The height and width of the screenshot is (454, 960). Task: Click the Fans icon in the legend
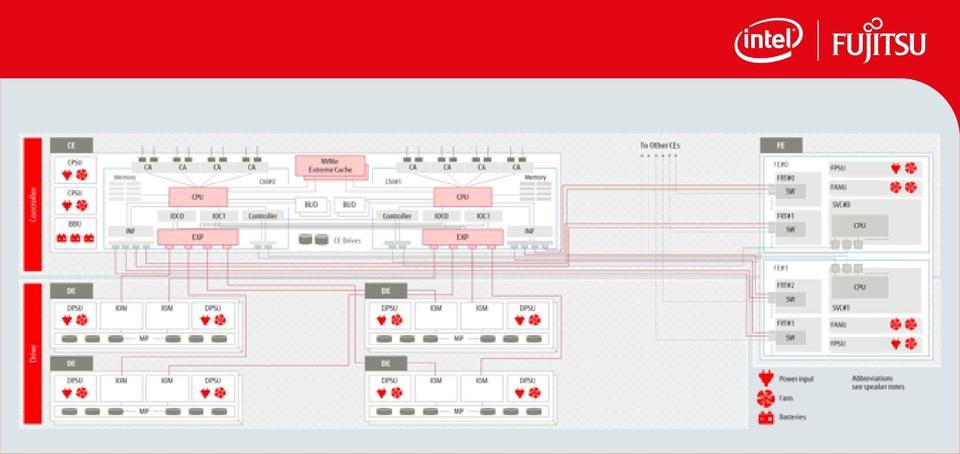tap(768, 399)
